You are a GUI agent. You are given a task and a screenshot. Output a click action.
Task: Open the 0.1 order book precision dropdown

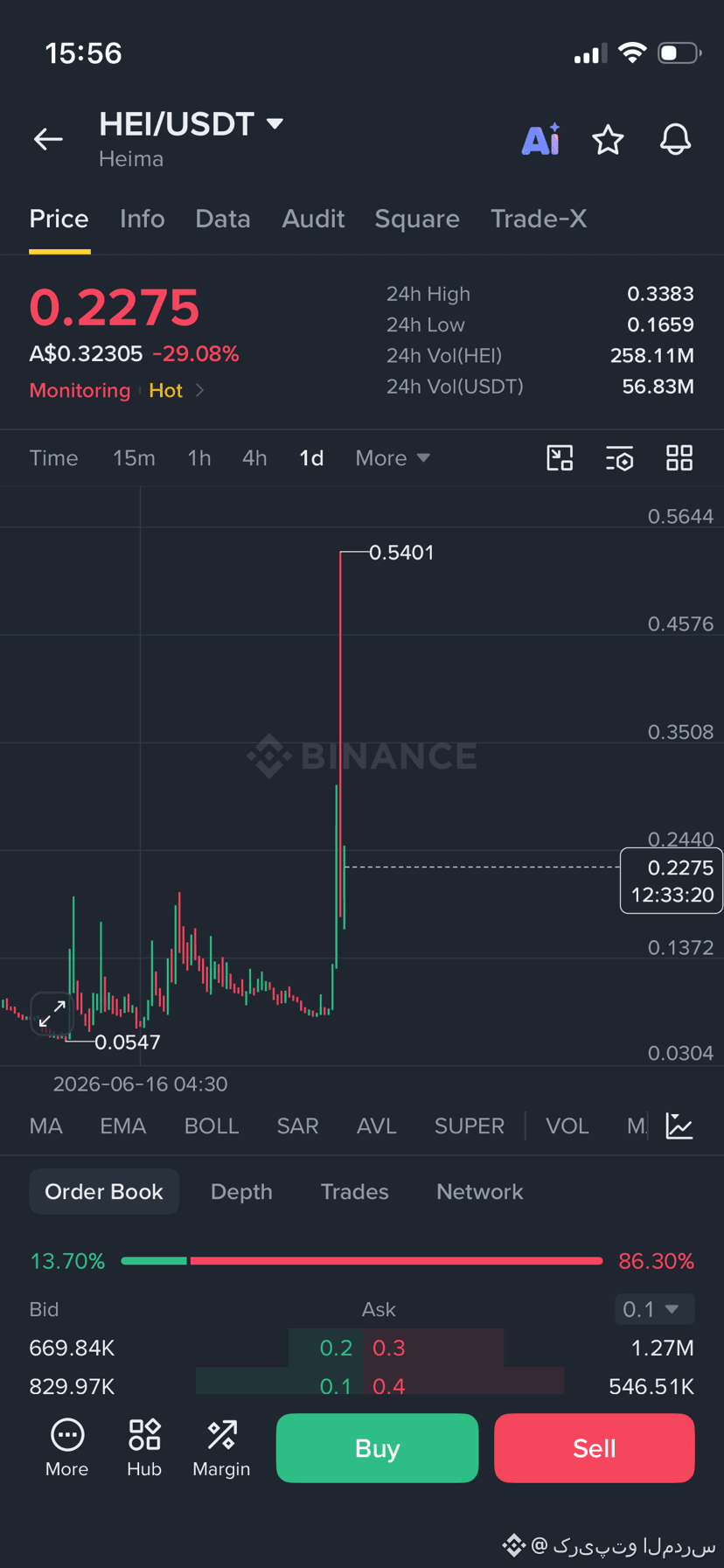coord(655,1309)
